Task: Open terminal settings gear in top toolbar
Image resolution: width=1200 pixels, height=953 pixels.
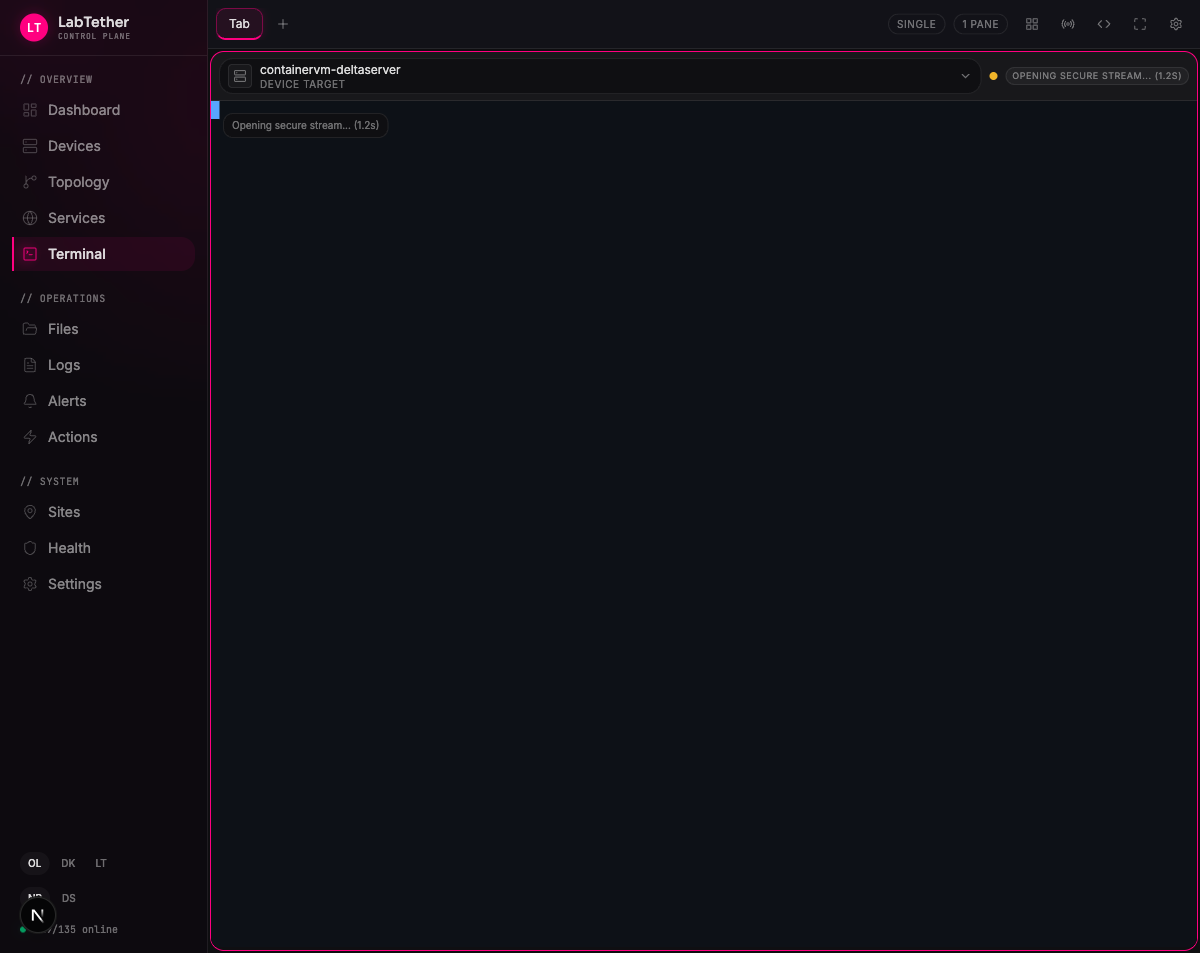Action: 1176,24
